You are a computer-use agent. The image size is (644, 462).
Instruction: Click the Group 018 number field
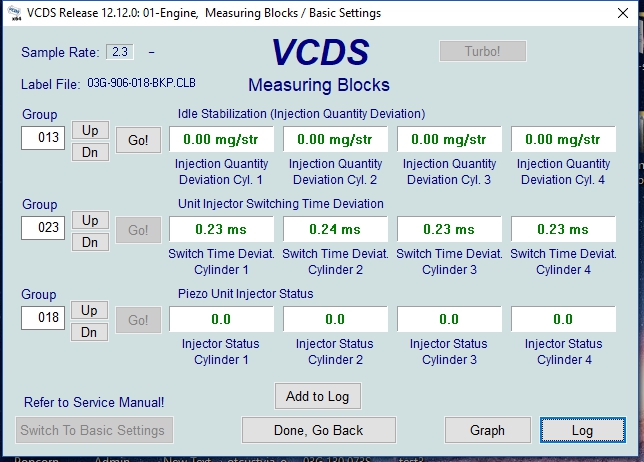pyautogui.click(x=43, y=317)
